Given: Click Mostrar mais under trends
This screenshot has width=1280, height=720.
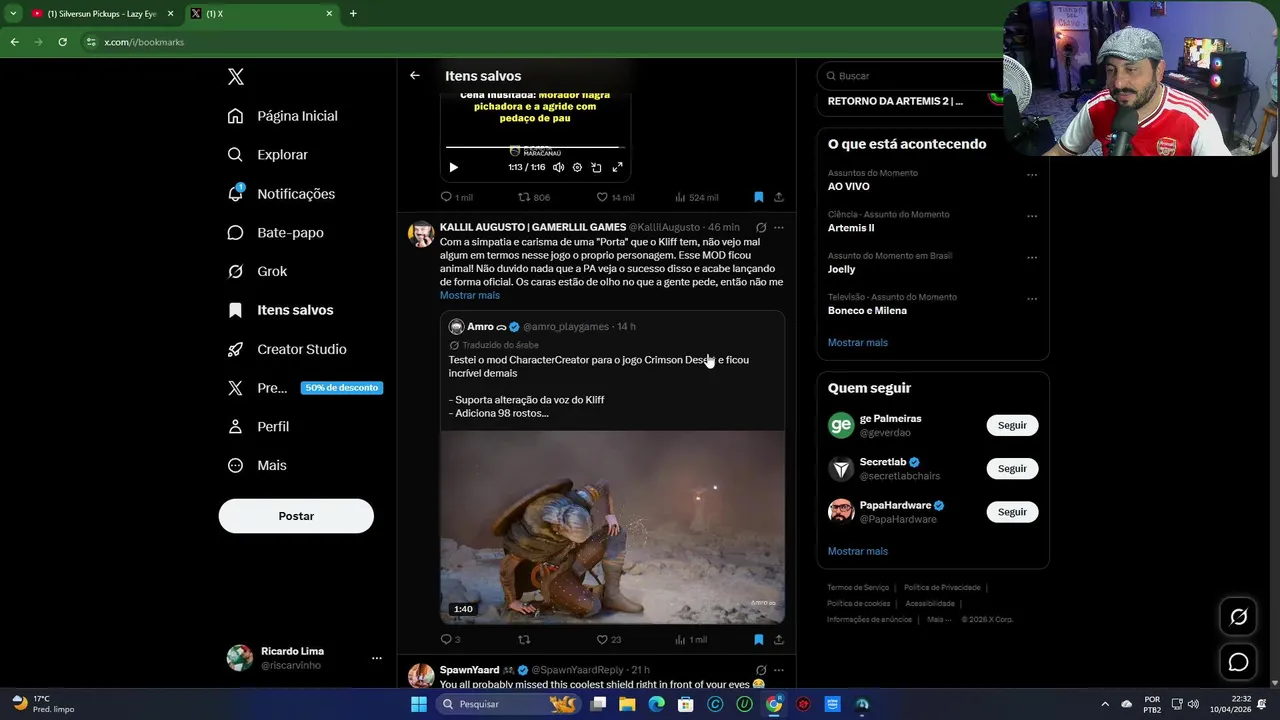Looking at the screenshot, I should pyautogui.click(x=858, y=343).
